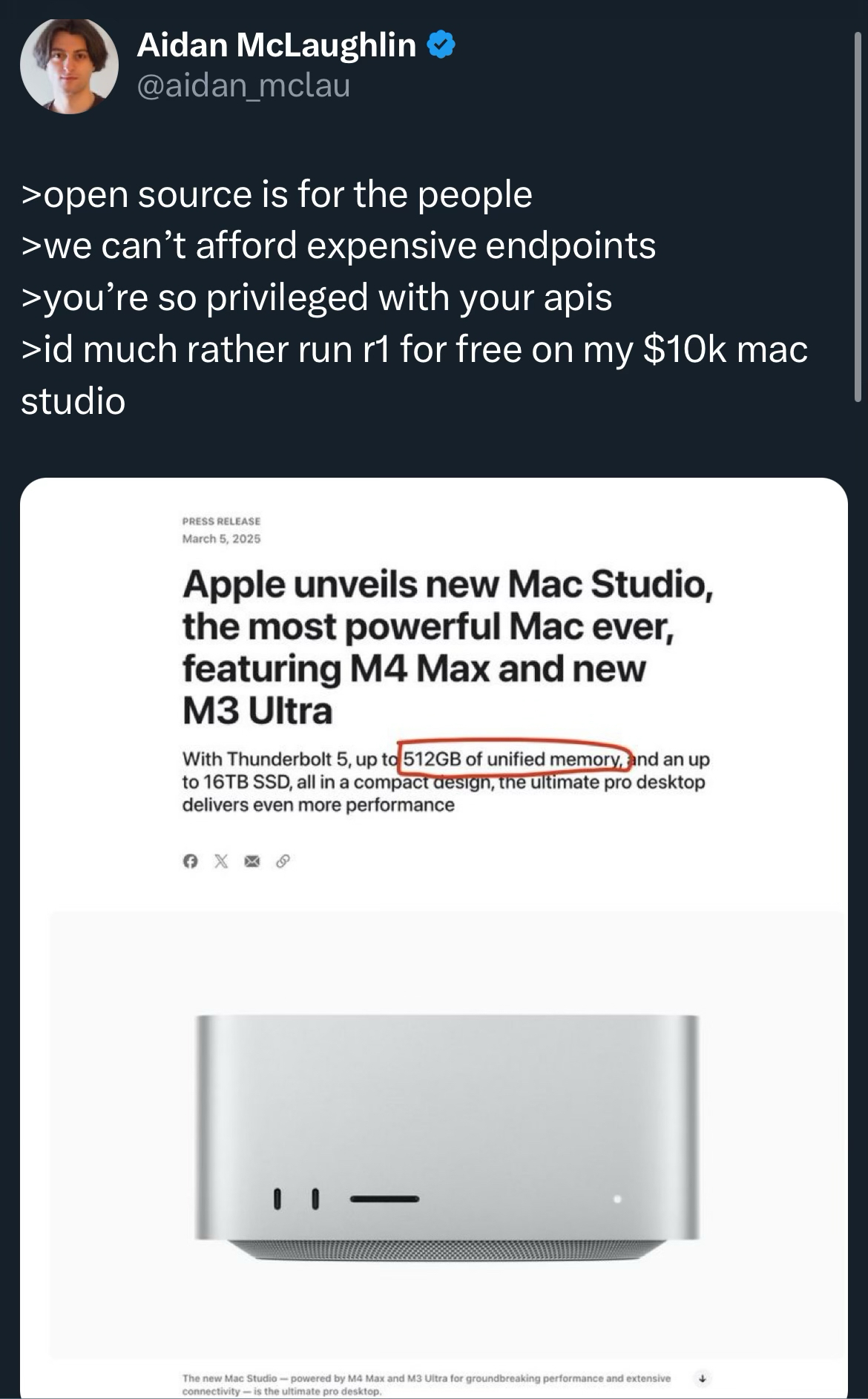Click the email share envelope icon
Image resolution: width=868 pixels, height=1399 pixels.
[x=252, y=861]
